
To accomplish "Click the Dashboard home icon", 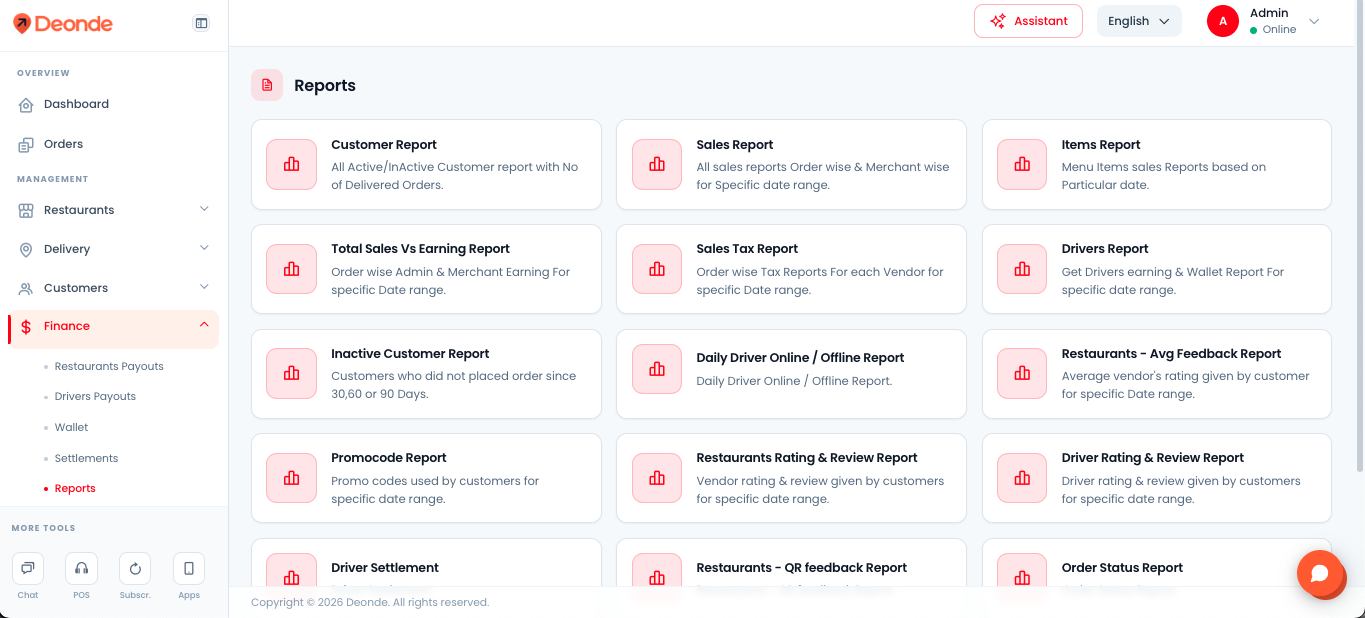I will click(26, 104).
